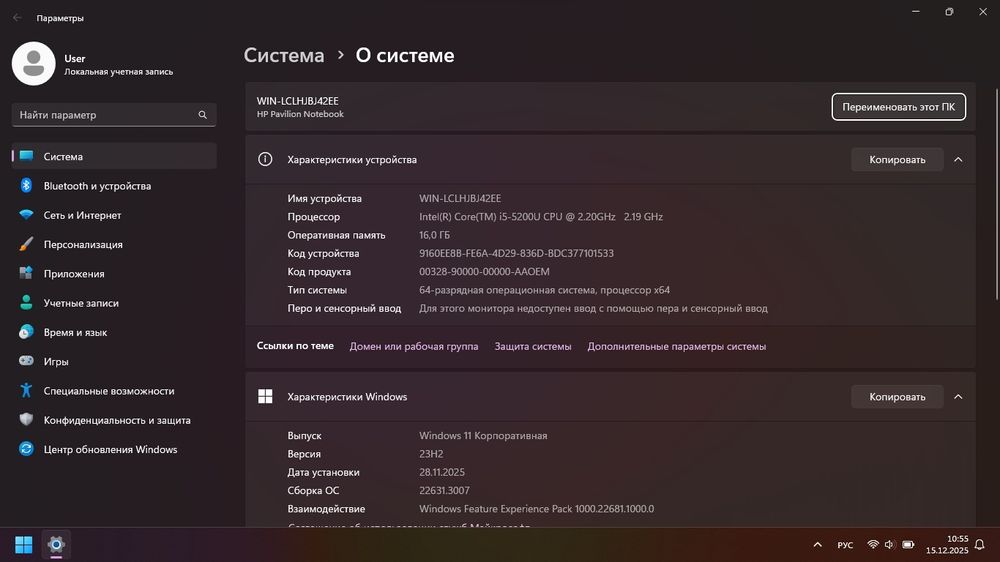Click the Центр обновления Windows sync icon
This screenshot has width=1000, height=562.
click(x=26, y=449)
